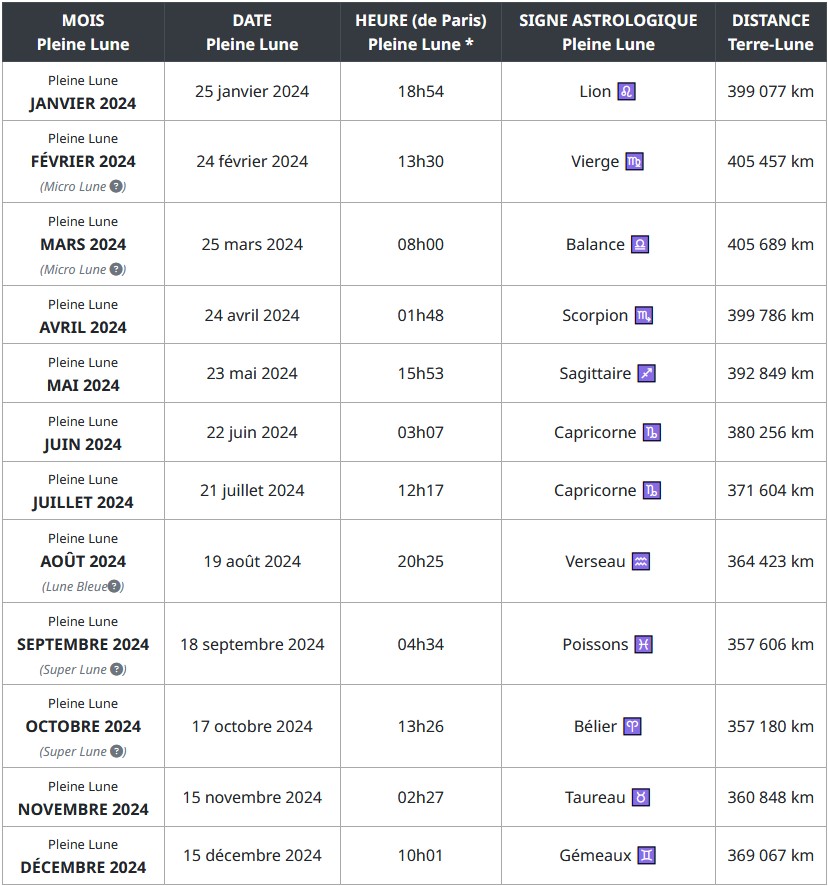Click the DISTANCE Terre-Lune column header

[770, 32]
